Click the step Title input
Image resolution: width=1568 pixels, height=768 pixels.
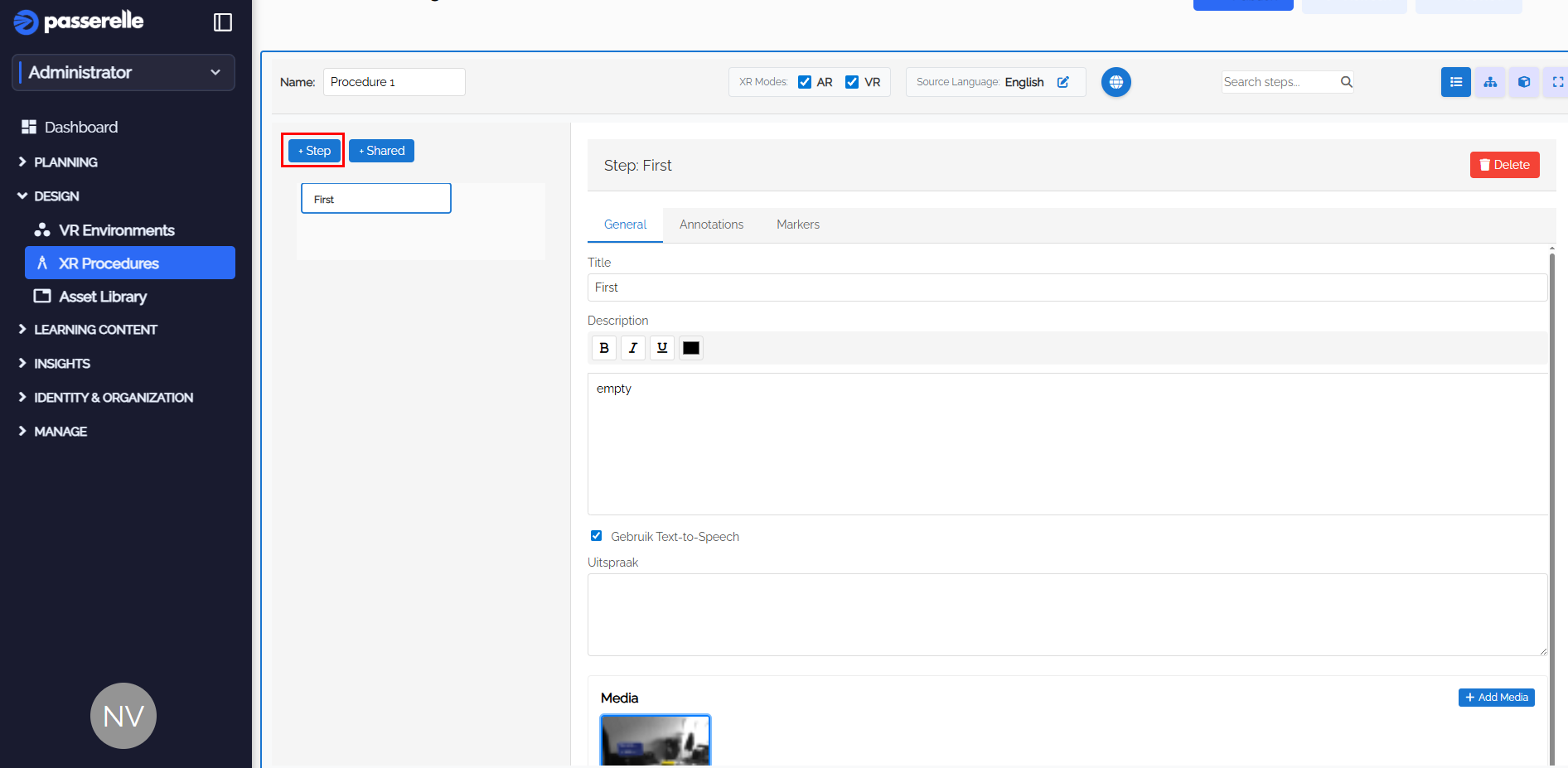tap(1067, 287)
